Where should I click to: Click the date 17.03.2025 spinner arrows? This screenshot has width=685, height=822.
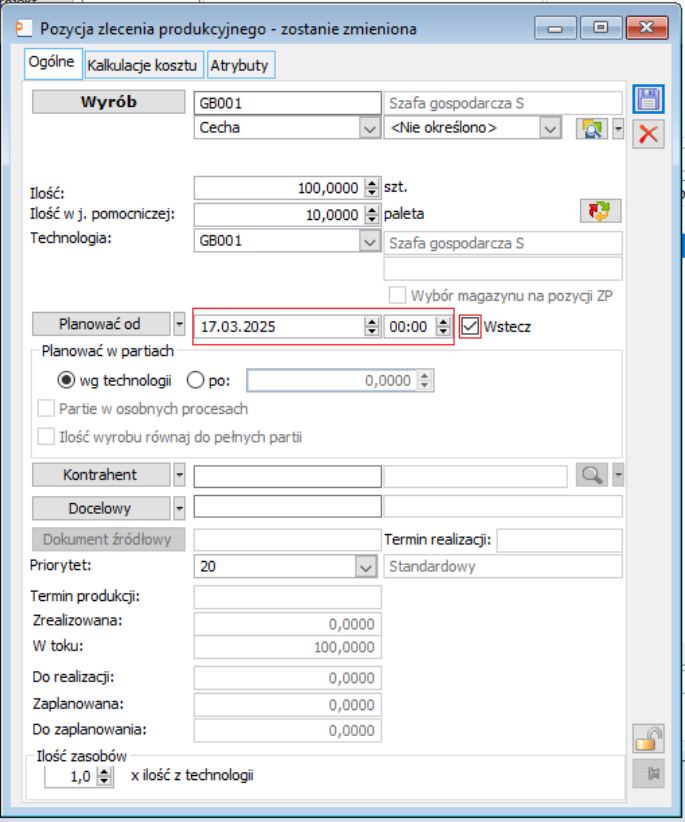pos(372,327)
